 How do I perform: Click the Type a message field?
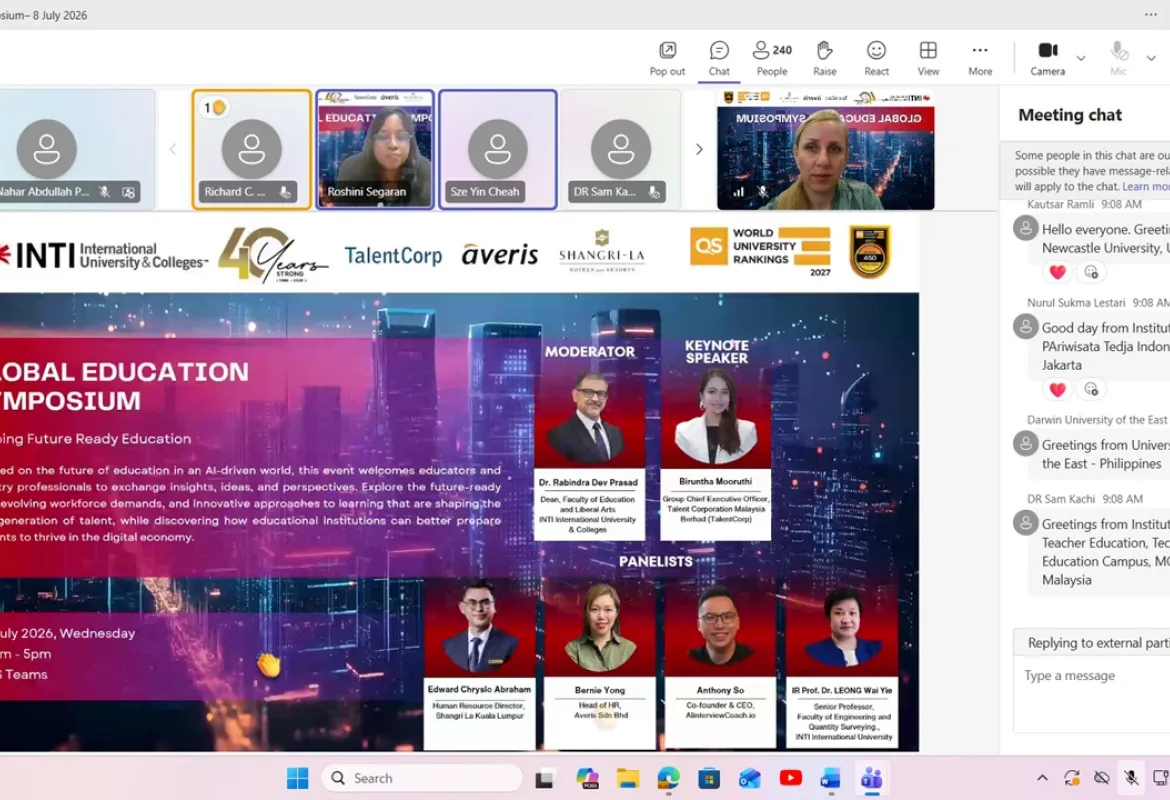point(1092,675)
